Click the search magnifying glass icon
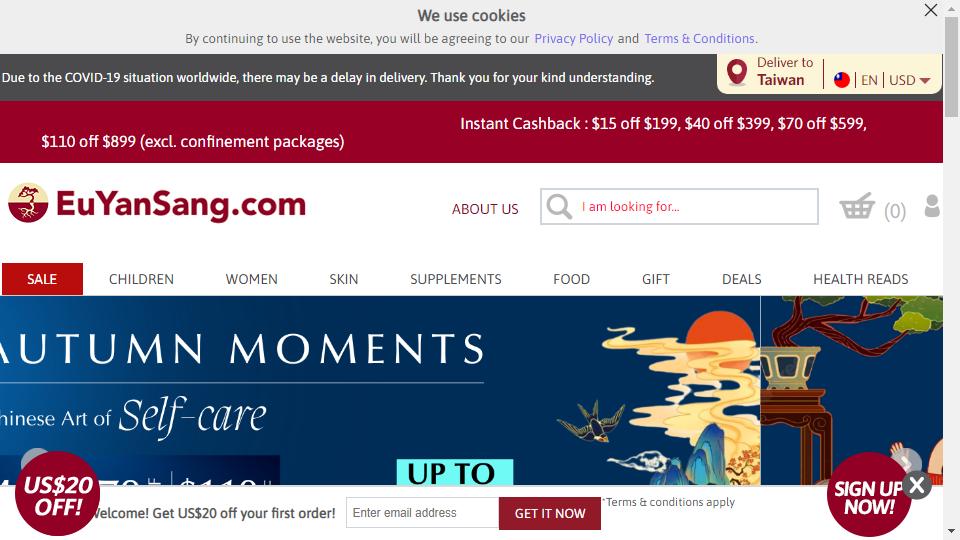This screenshot has width=960, height=540. tap(559, 207)
